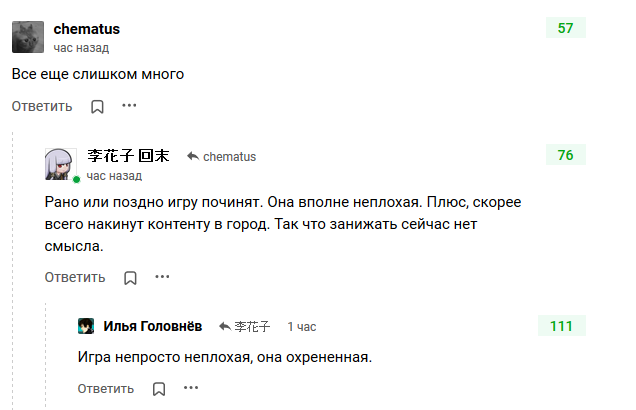Click 李花子 回末 avatar image
Screen dimensions: 636x410
pos(60,164)
